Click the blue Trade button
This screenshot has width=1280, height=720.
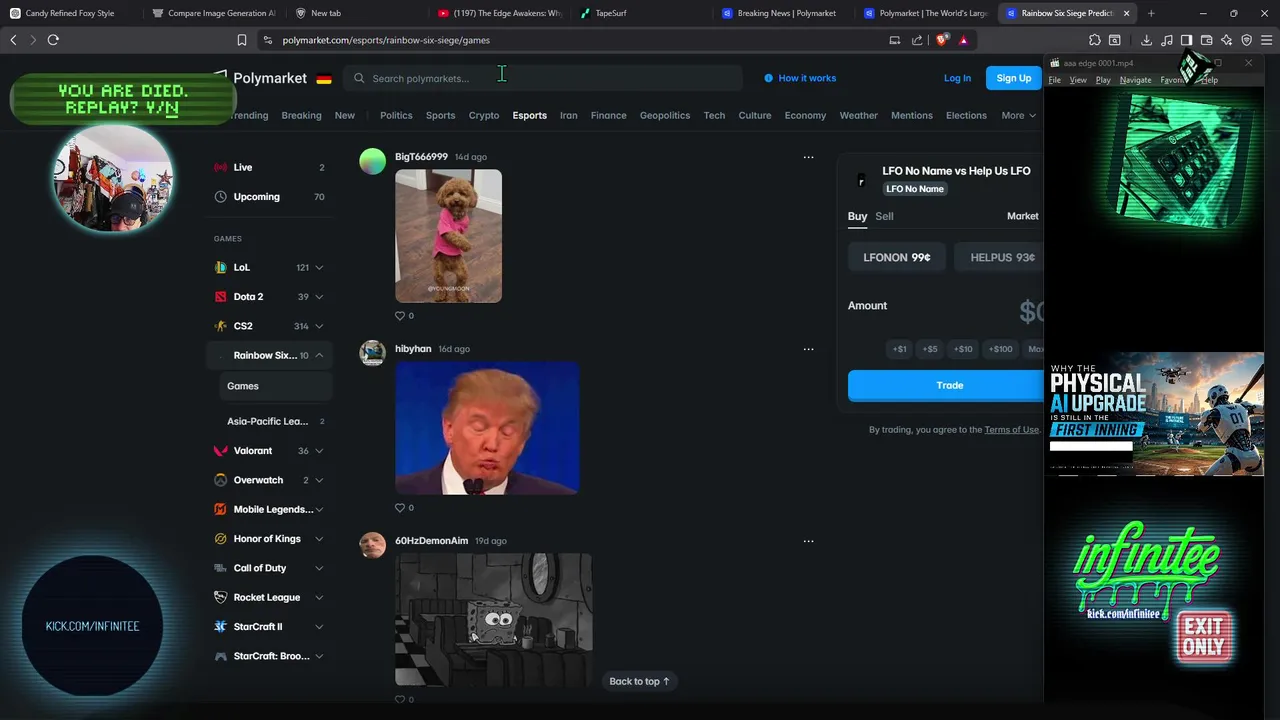tap(946, 386)
